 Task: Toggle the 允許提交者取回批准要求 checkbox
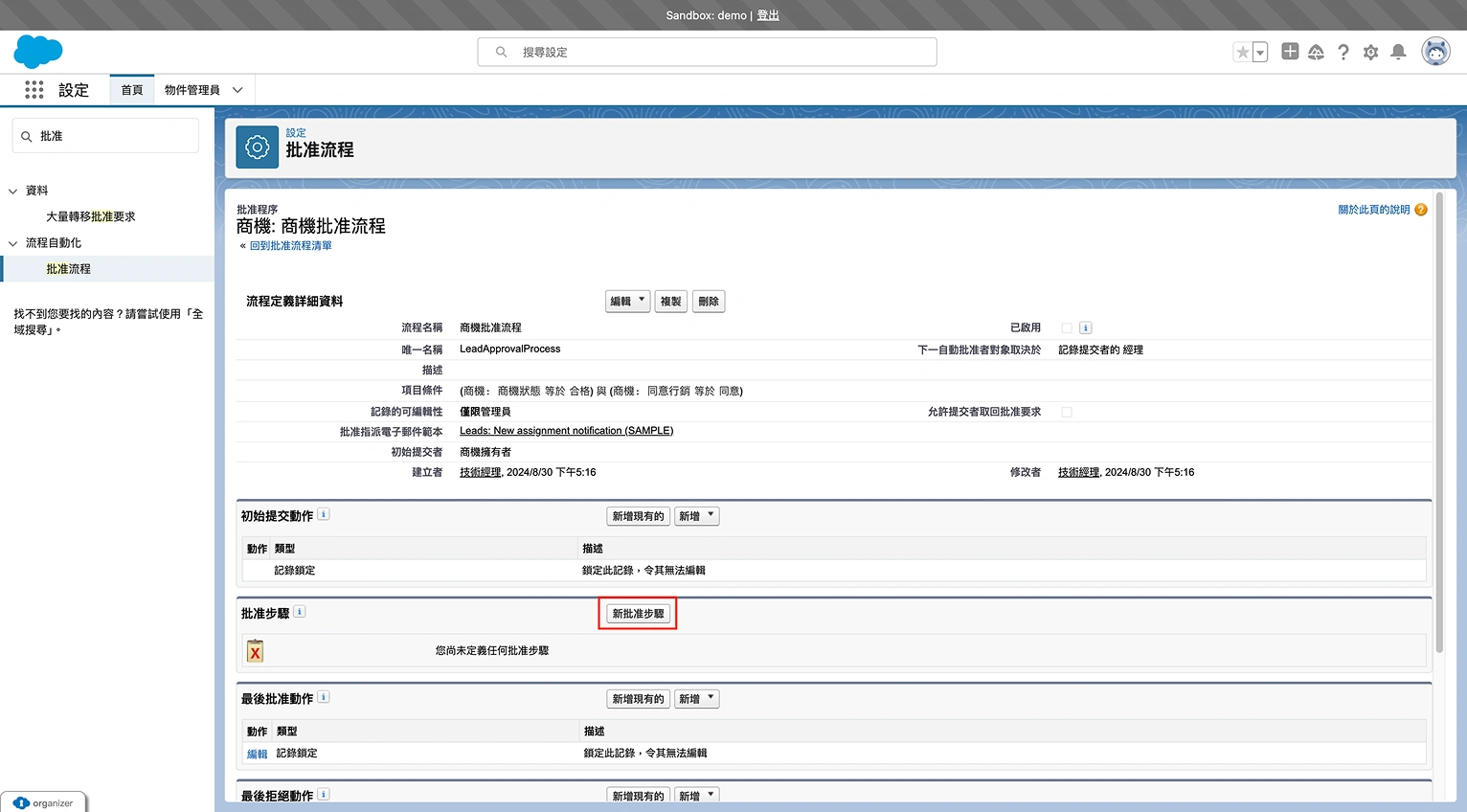(x=1067, y=412)
